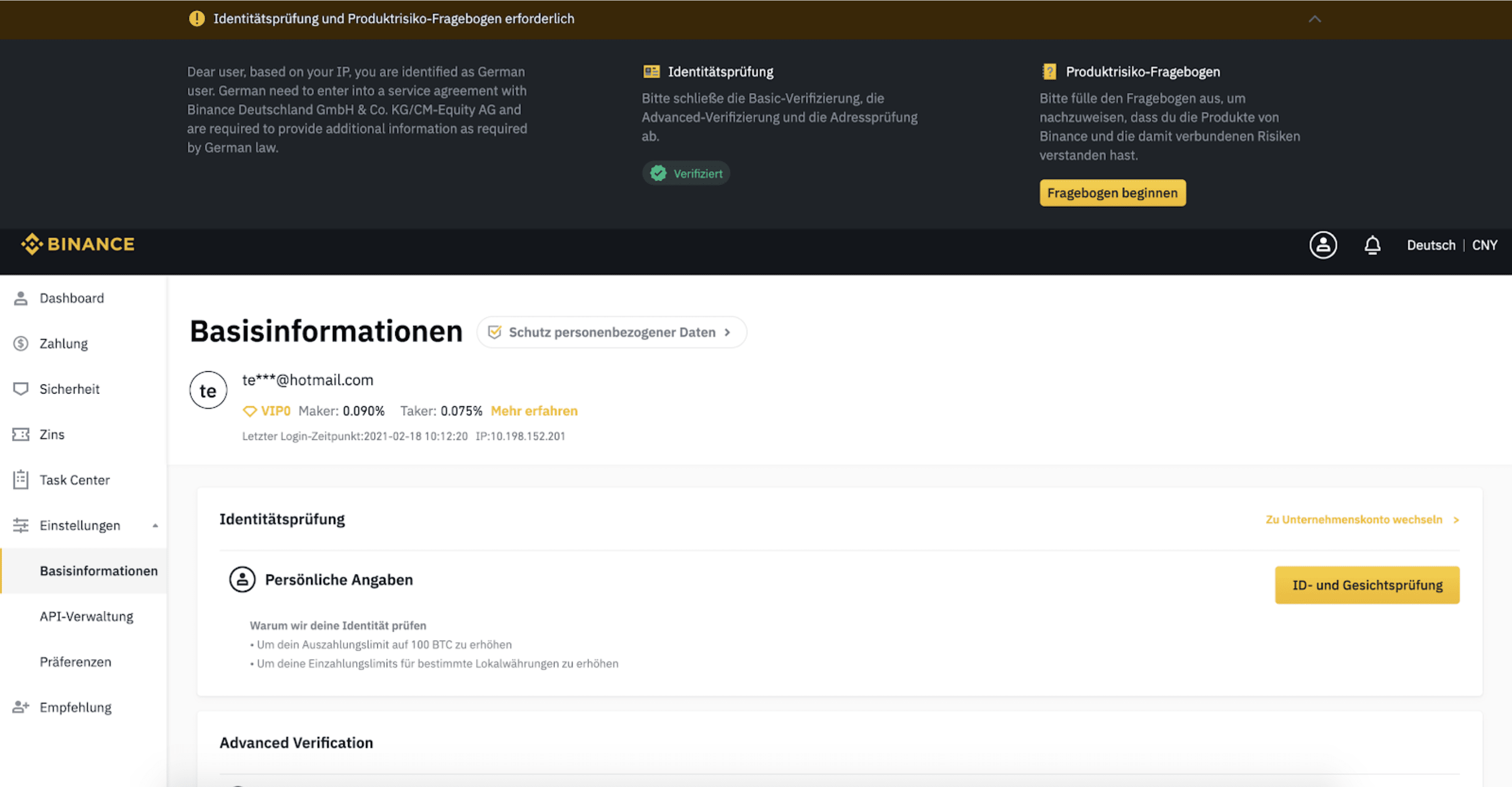Click the Advanced Verification heading
The height and width of the screenshot is (787, 1512).
(296, 743)
